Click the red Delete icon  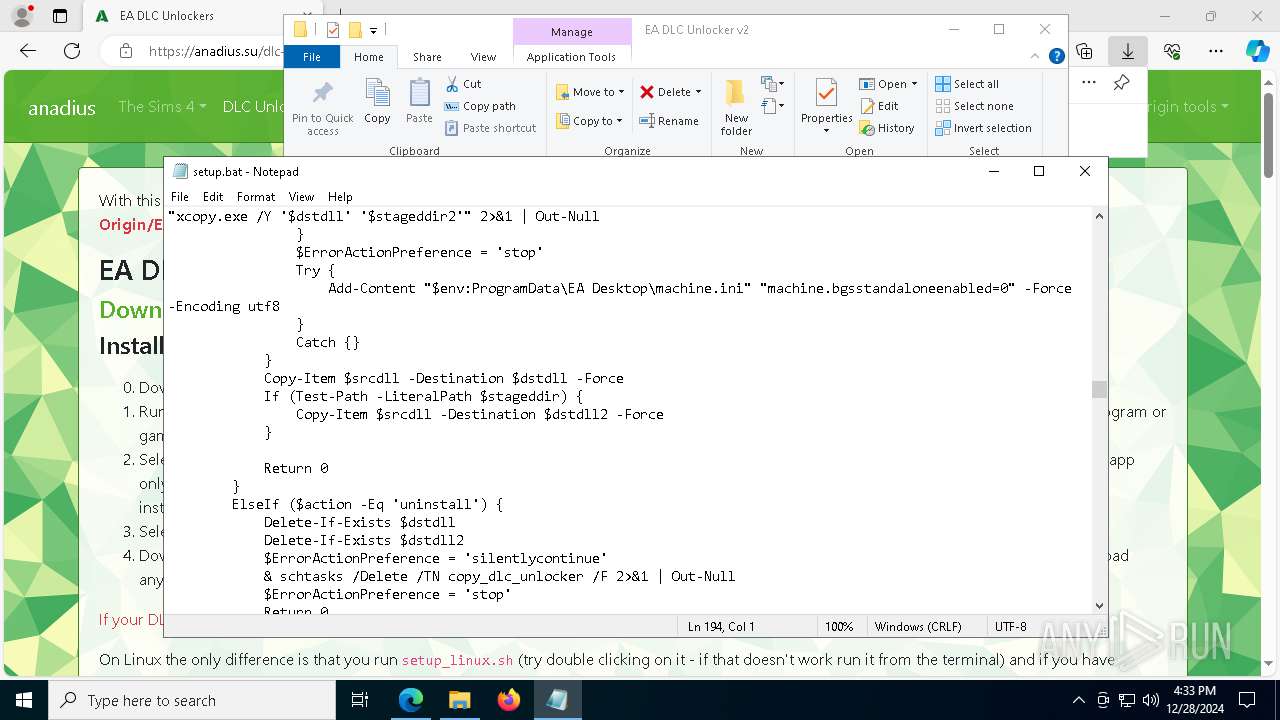point(647,92)
